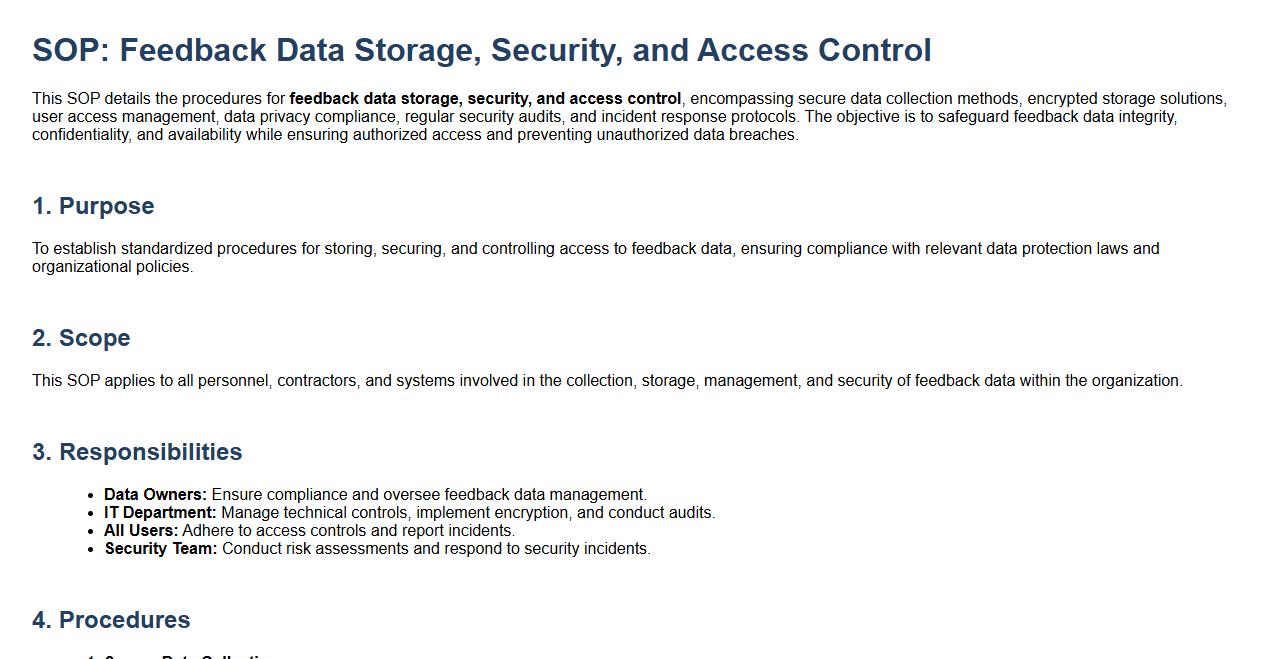Click the "2. Scope" heading

[81, 338]
